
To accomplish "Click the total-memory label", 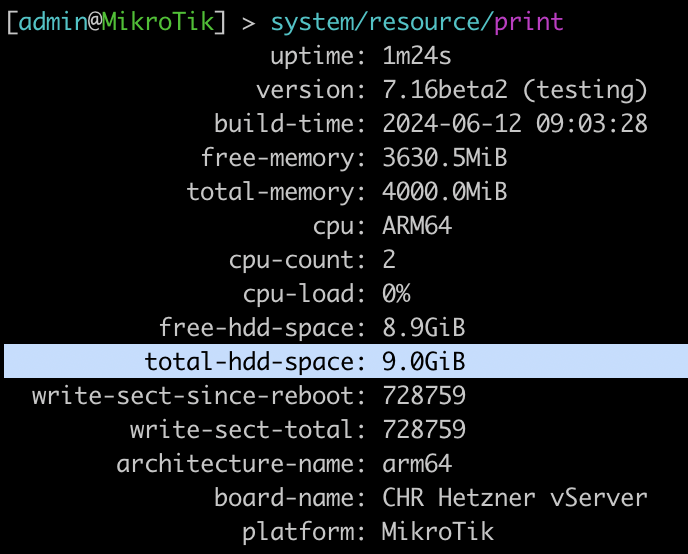I will tap(276, 193).
